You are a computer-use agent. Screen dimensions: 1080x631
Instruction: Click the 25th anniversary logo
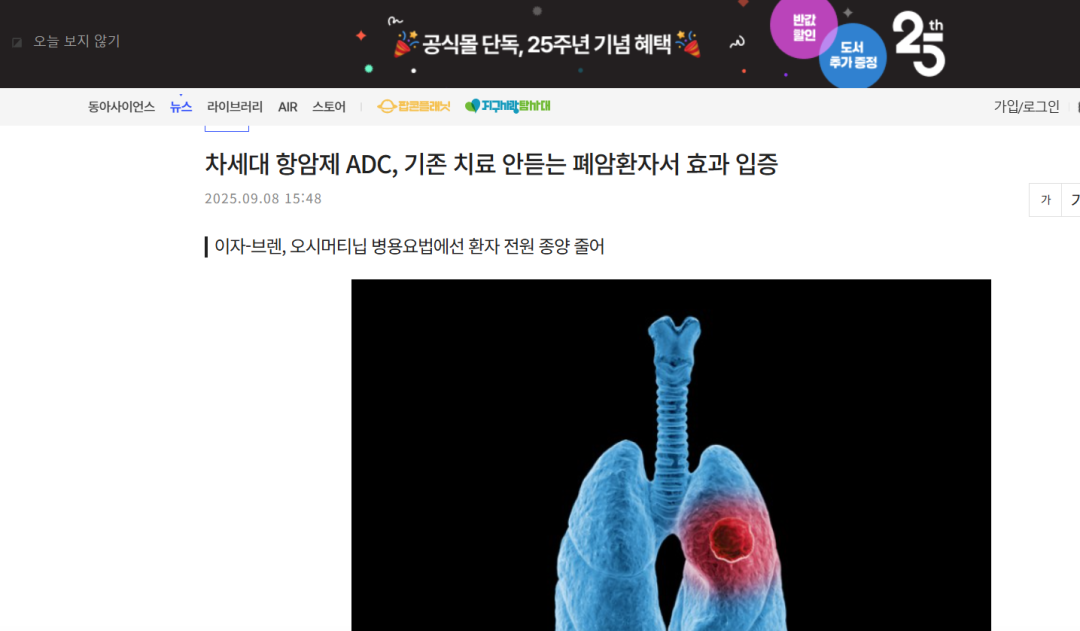click(919, 43)
